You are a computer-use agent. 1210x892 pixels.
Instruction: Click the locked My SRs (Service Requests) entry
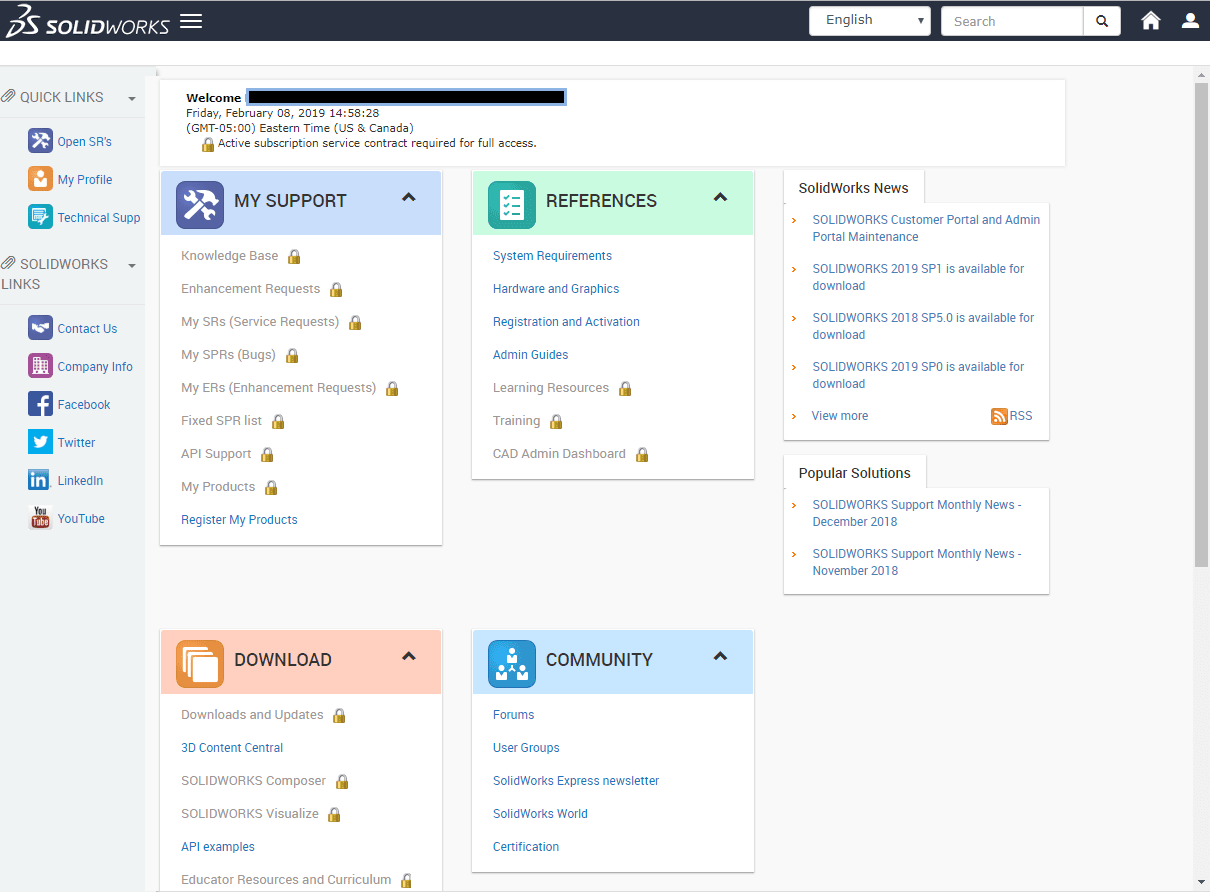pos(260,322)
